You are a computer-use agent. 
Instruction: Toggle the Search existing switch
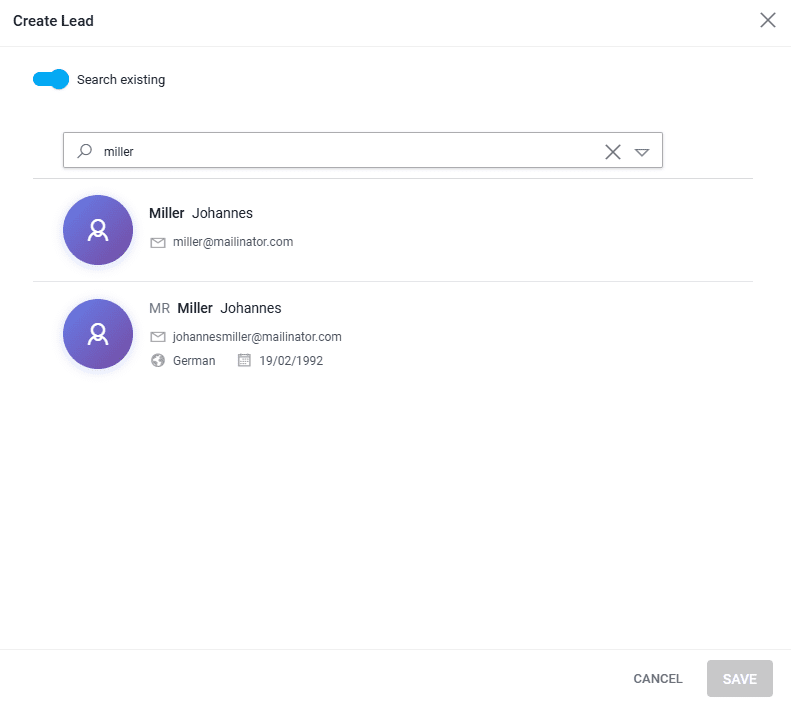coord(50,80)
